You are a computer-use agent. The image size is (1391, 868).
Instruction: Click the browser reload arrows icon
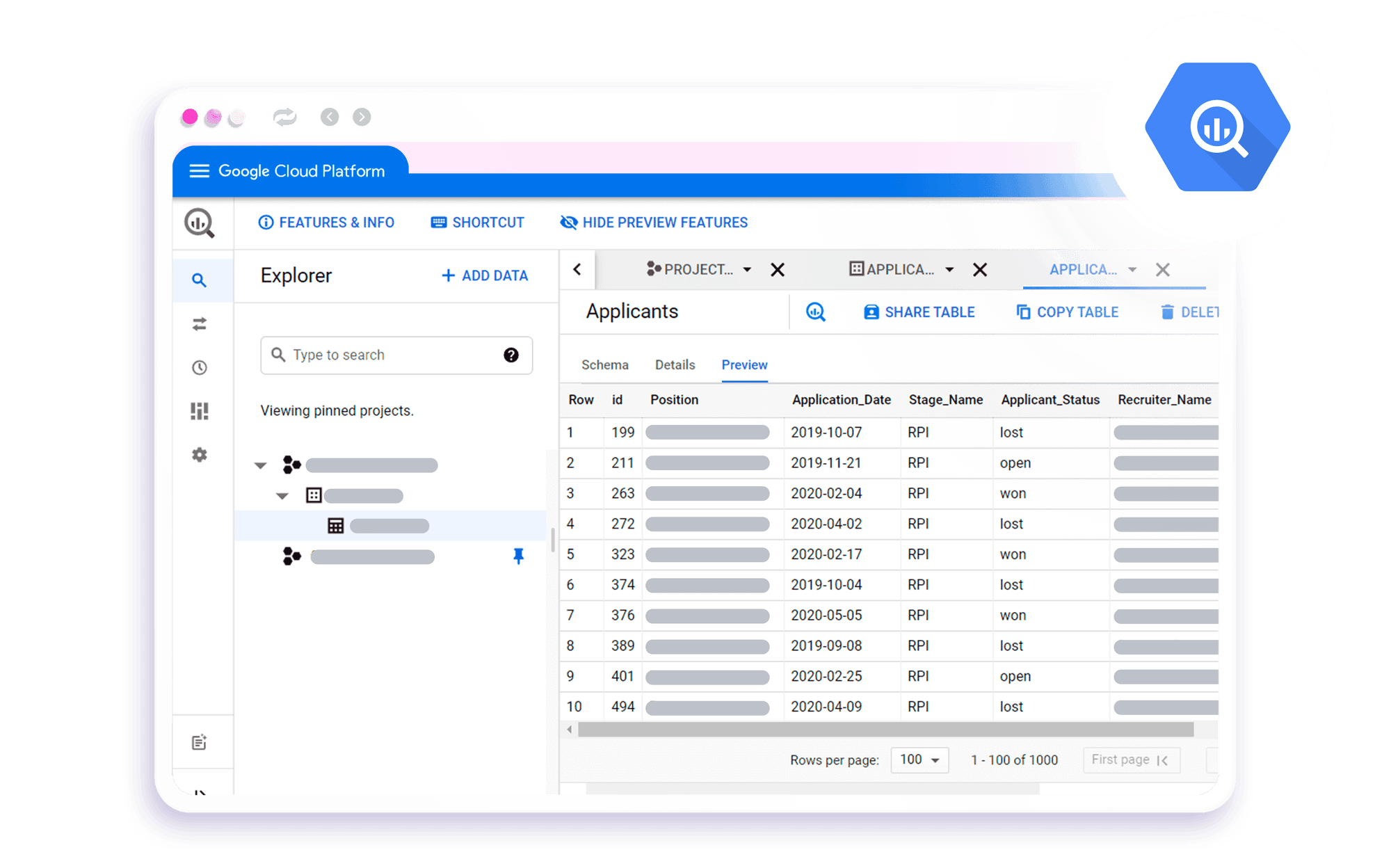pyautogui.click(x=284, y=117)
